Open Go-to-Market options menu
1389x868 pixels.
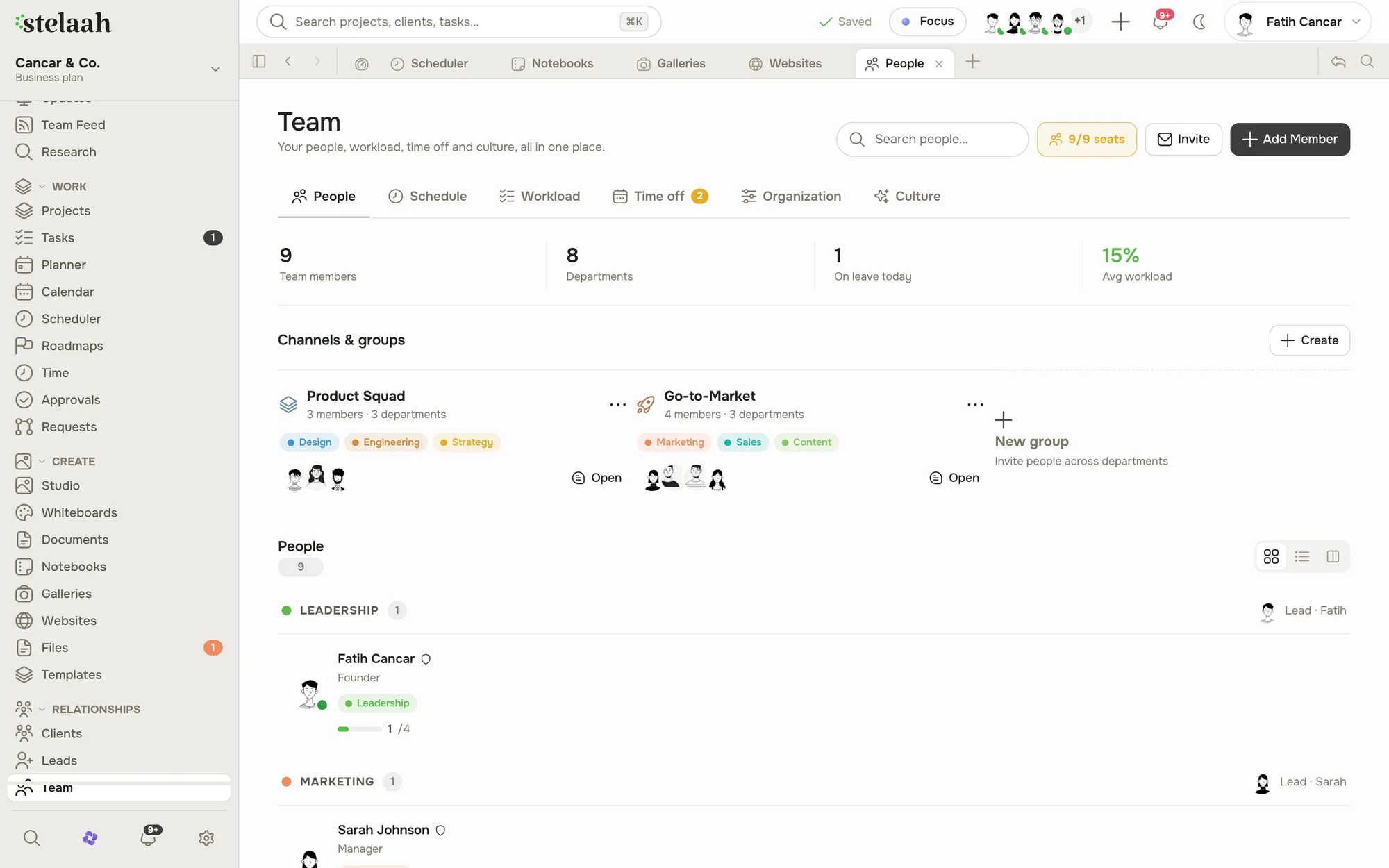pos(975,404)
